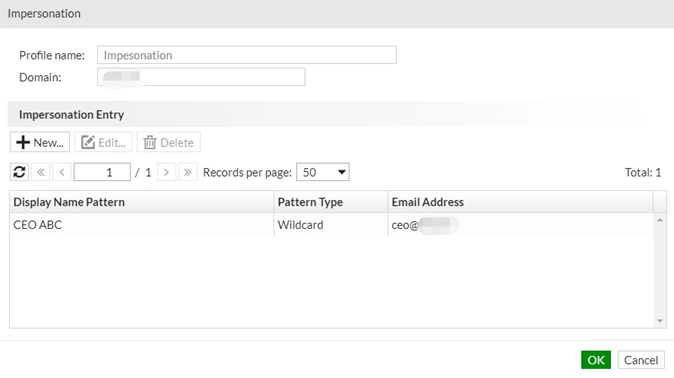Open the Records per page dropdown

[x=323, y=172]
